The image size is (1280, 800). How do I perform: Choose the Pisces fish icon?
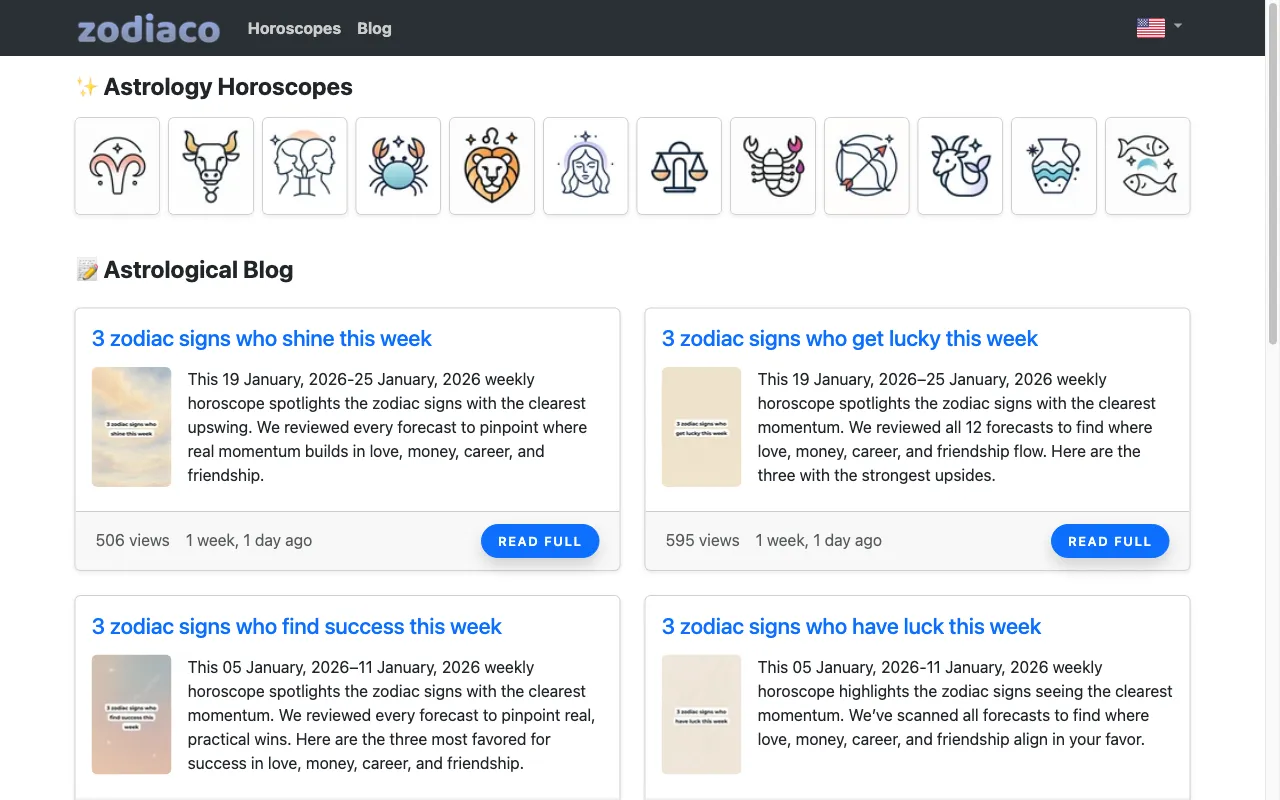tap(1148, 166)
